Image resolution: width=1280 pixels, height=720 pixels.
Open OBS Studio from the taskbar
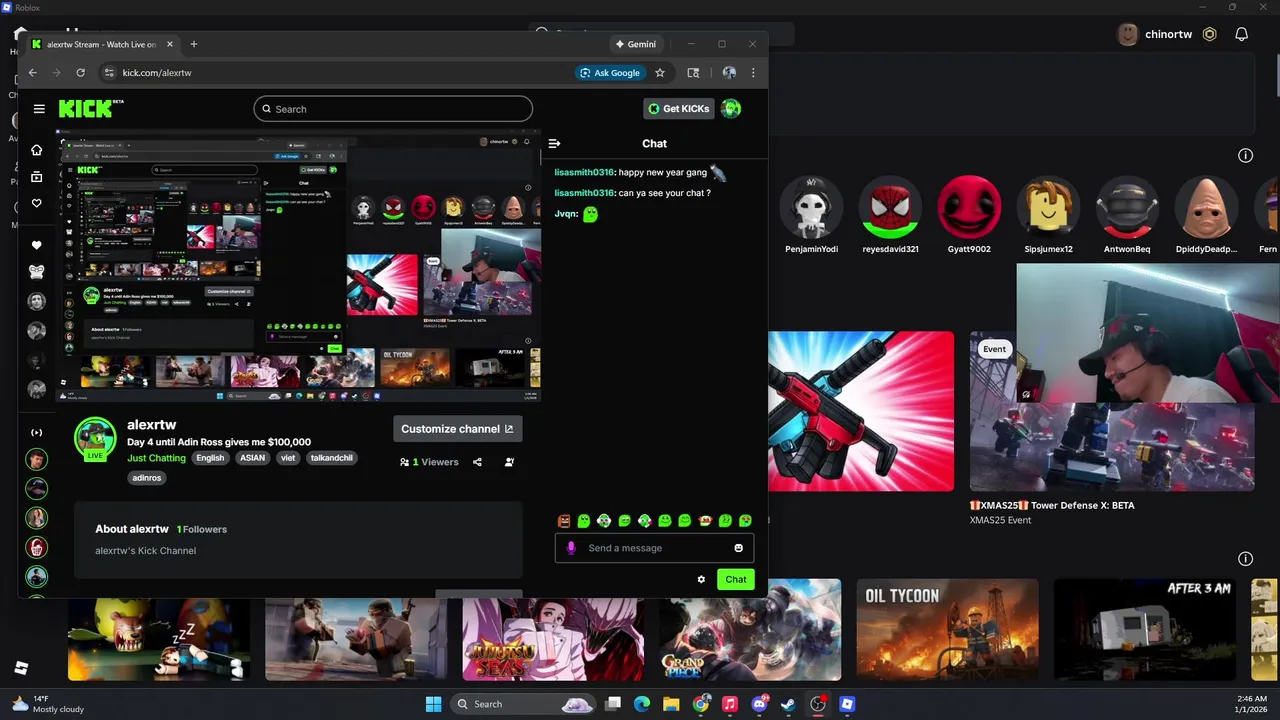pos(818,704)
